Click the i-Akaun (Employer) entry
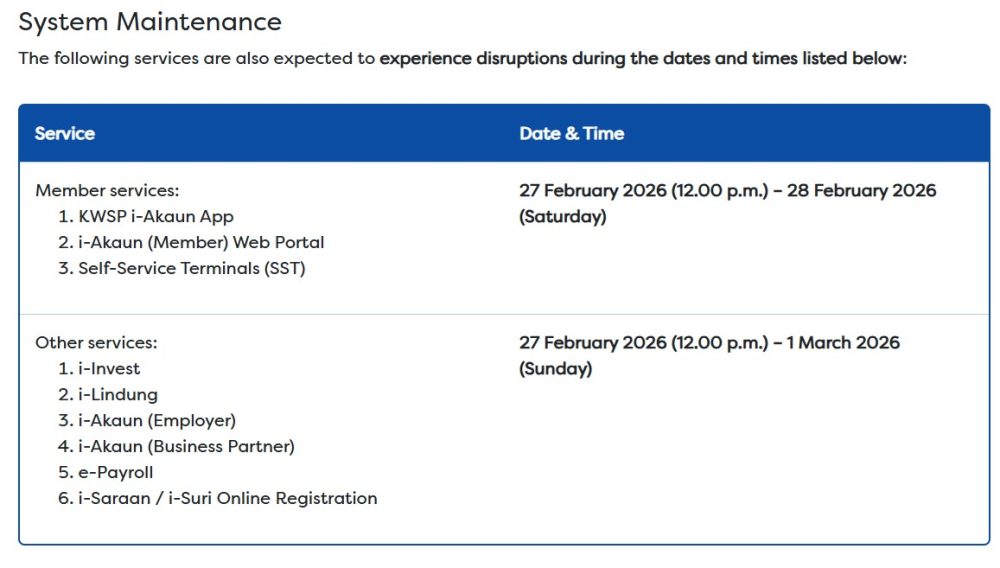 point(157,420)
